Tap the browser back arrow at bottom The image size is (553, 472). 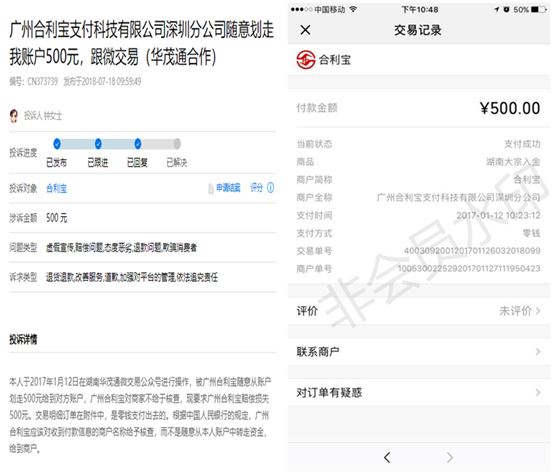387,458
